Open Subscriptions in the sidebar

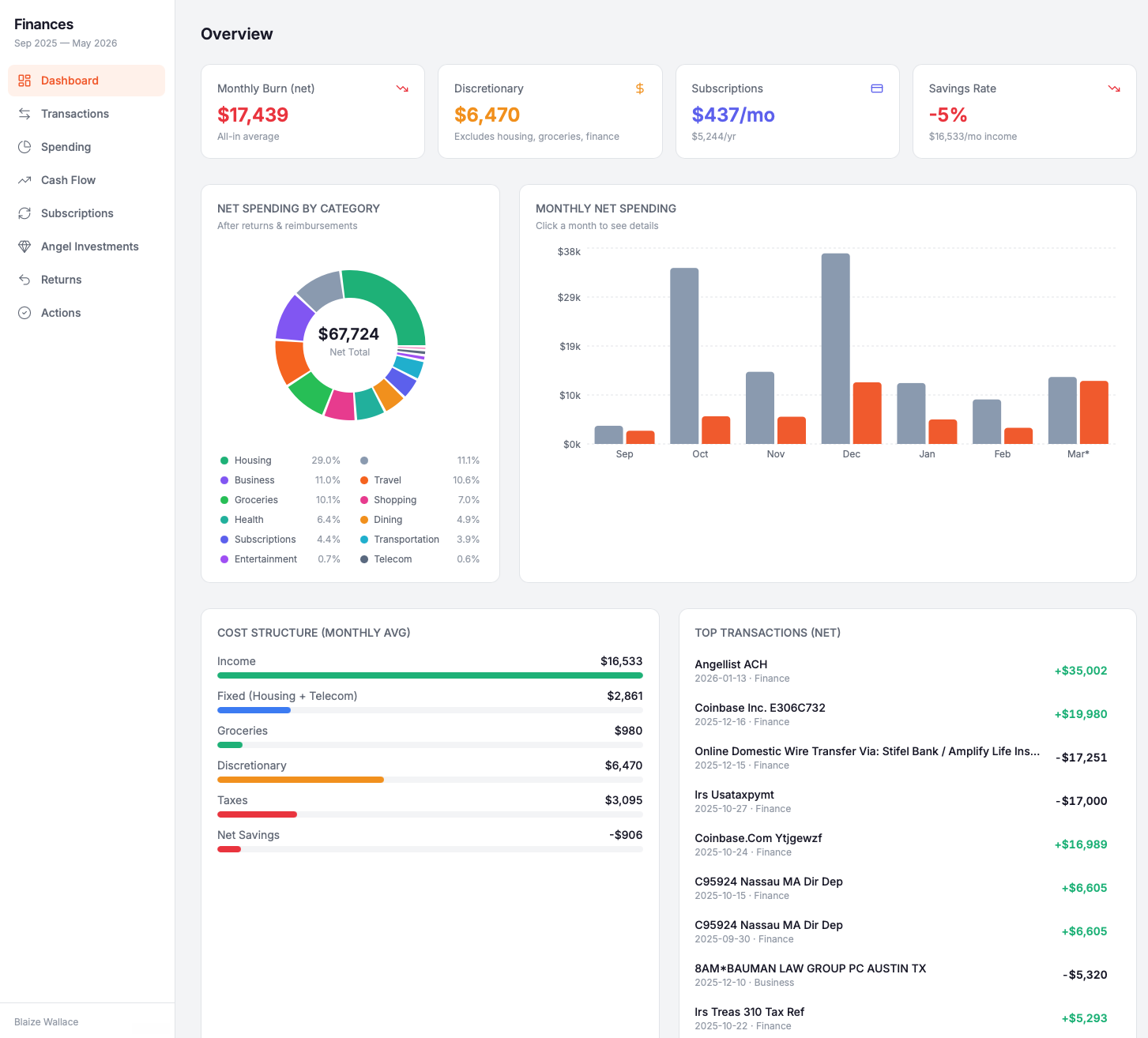[86, 213]
